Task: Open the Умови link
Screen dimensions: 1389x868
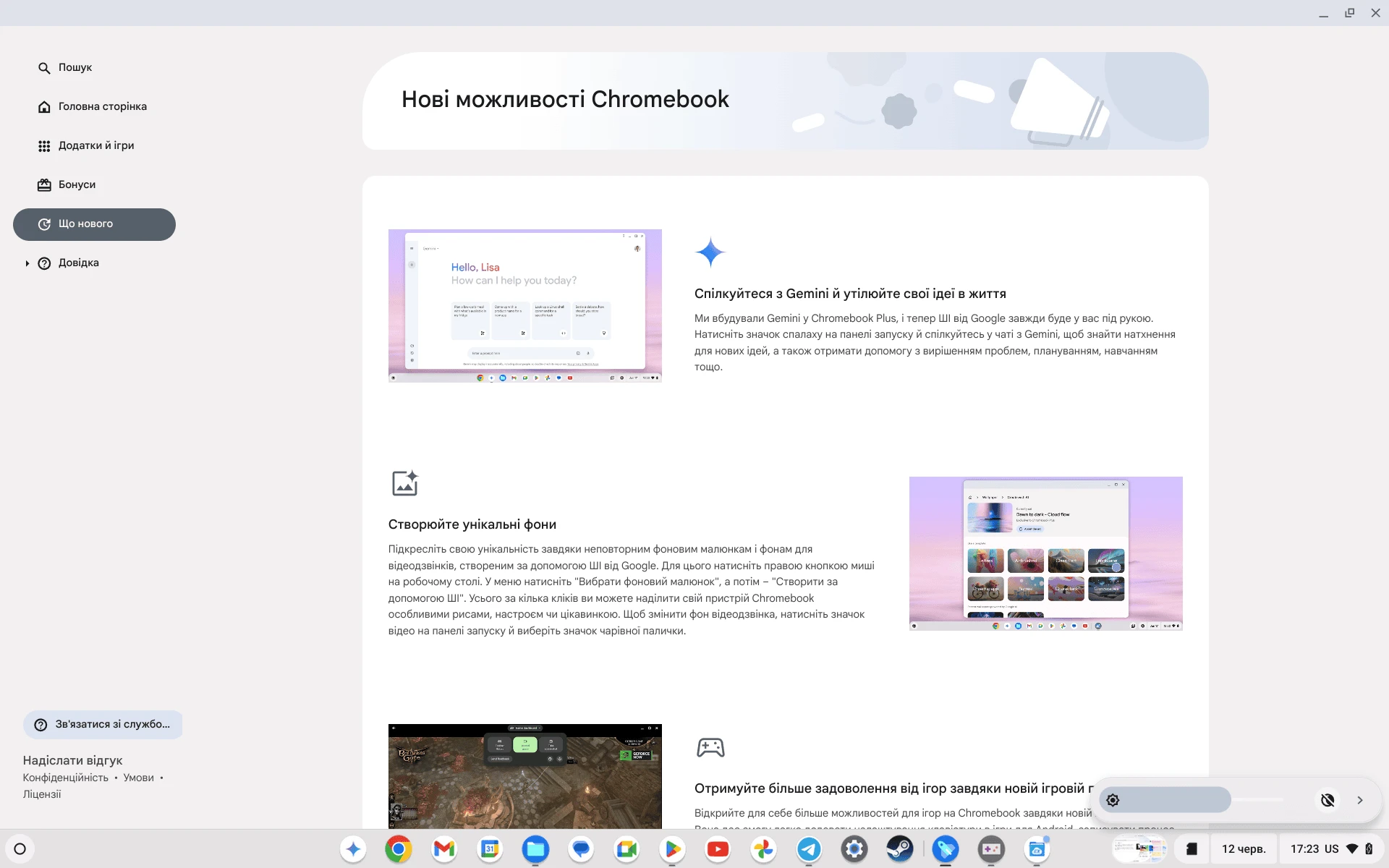Action: tap(138, 778)
